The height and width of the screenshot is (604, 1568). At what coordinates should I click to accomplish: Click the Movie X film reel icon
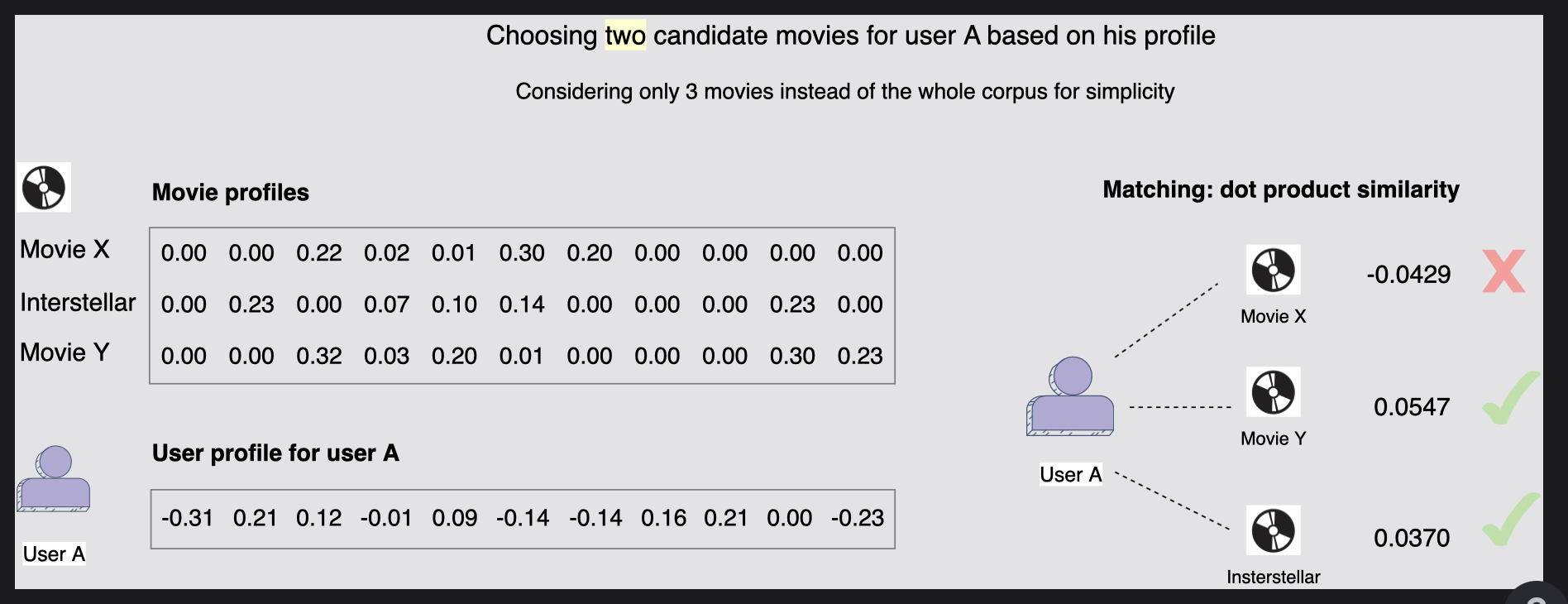point(1273,270)
